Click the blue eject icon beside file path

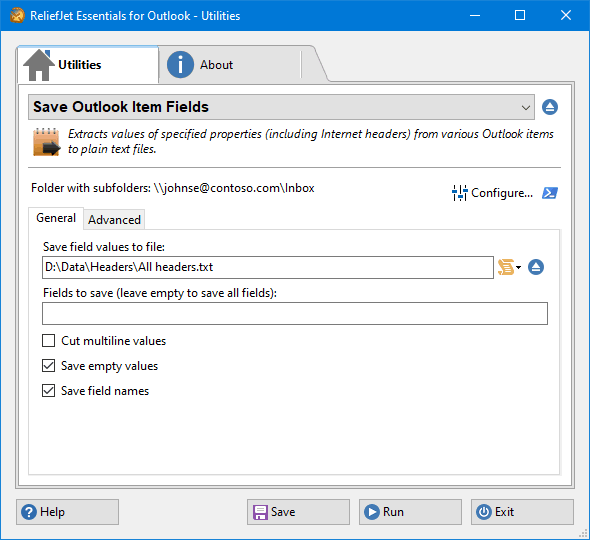536,267
